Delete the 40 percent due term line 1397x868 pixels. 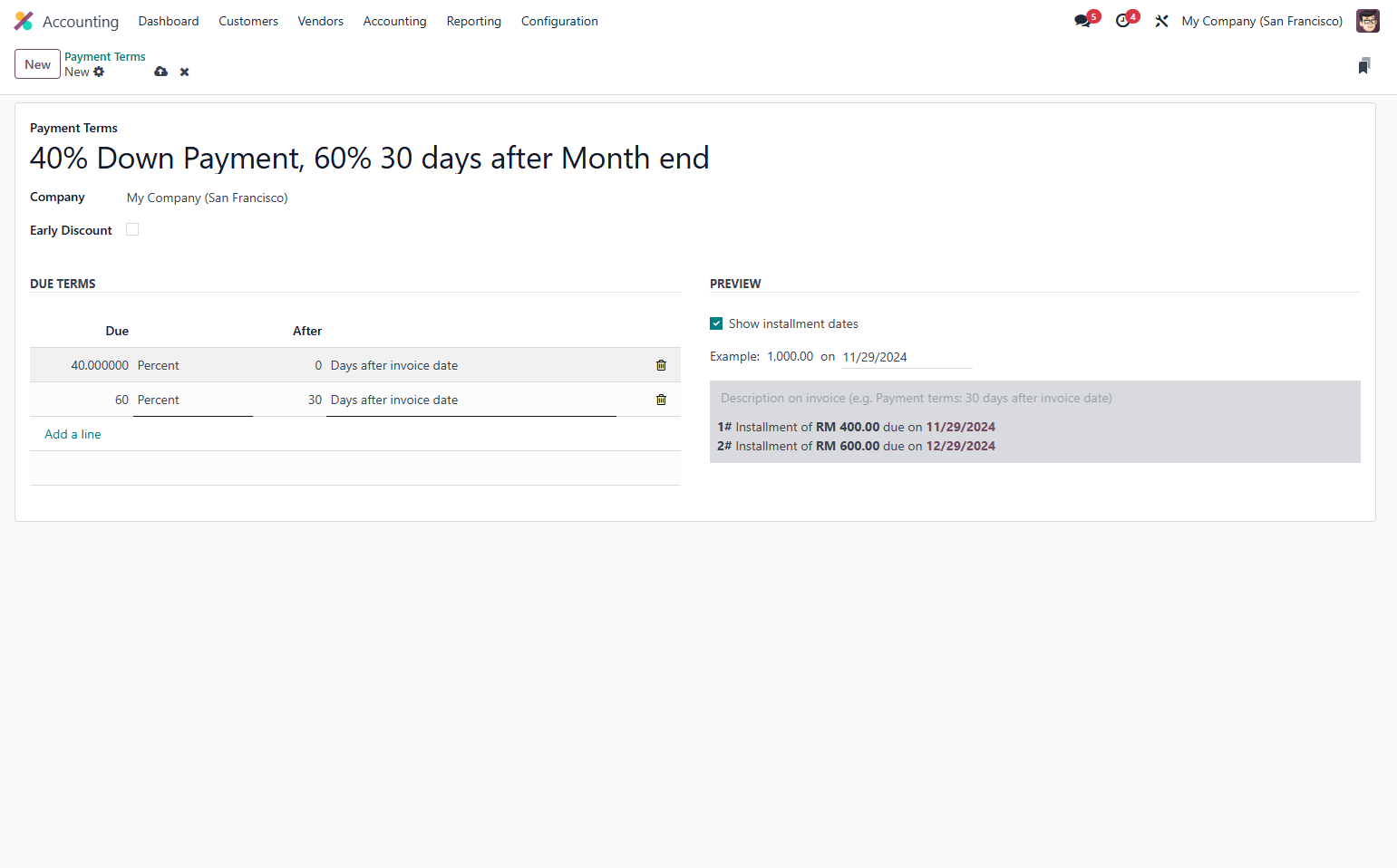point(661,365)
